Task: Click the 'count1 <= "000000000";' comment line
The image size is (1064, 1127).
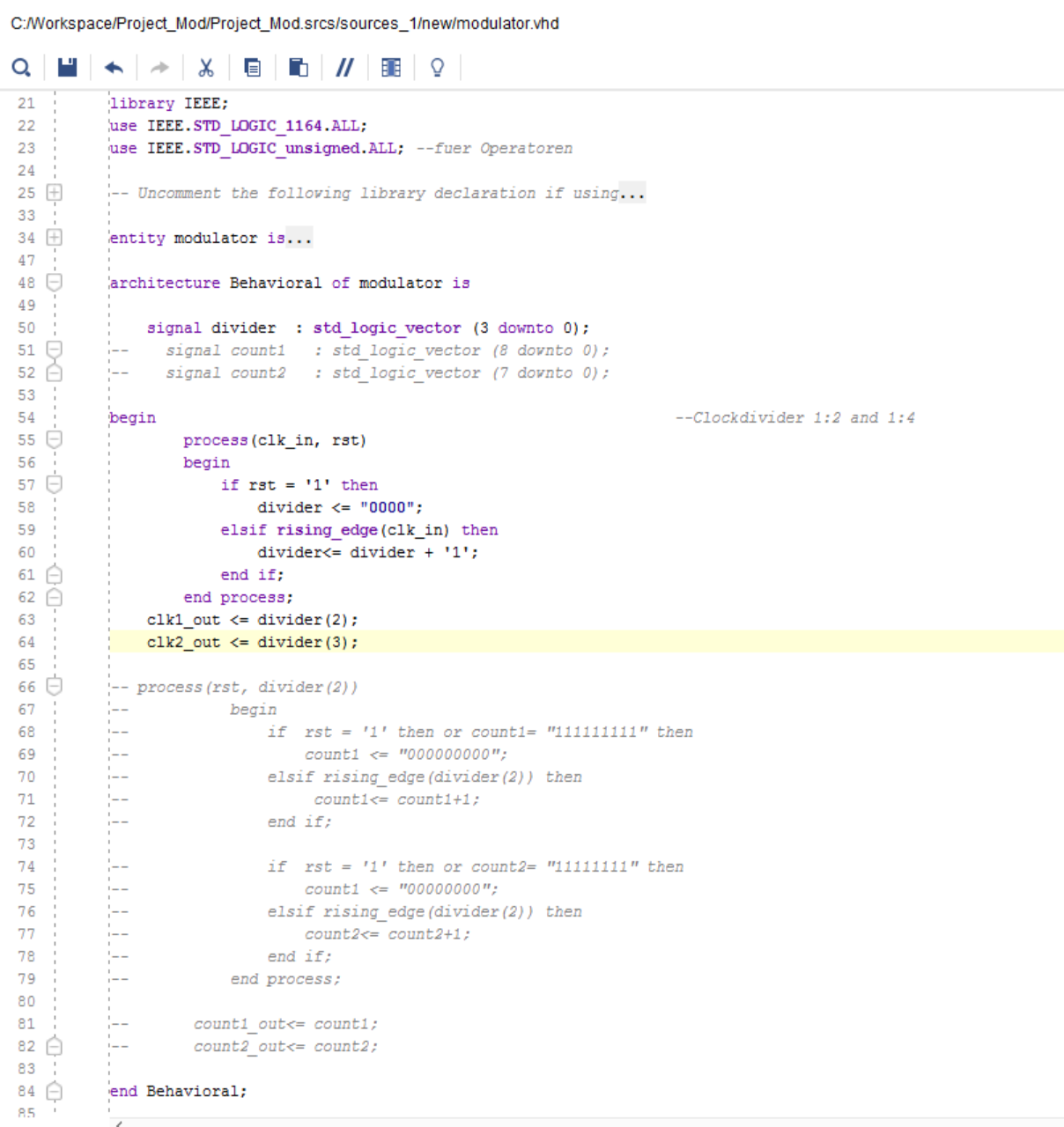Action: [406, 755]
